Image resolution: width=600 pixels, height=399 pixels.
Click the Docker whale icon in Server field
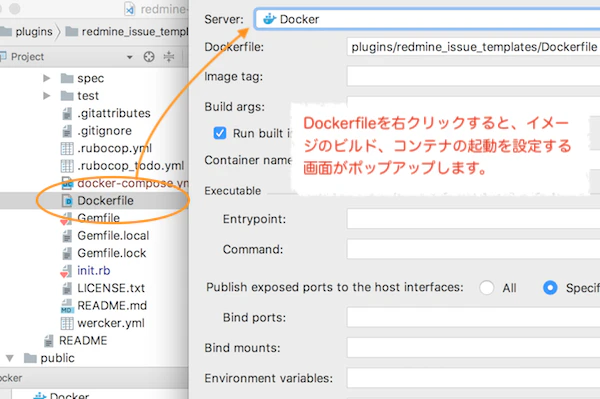tap(269, 19)
